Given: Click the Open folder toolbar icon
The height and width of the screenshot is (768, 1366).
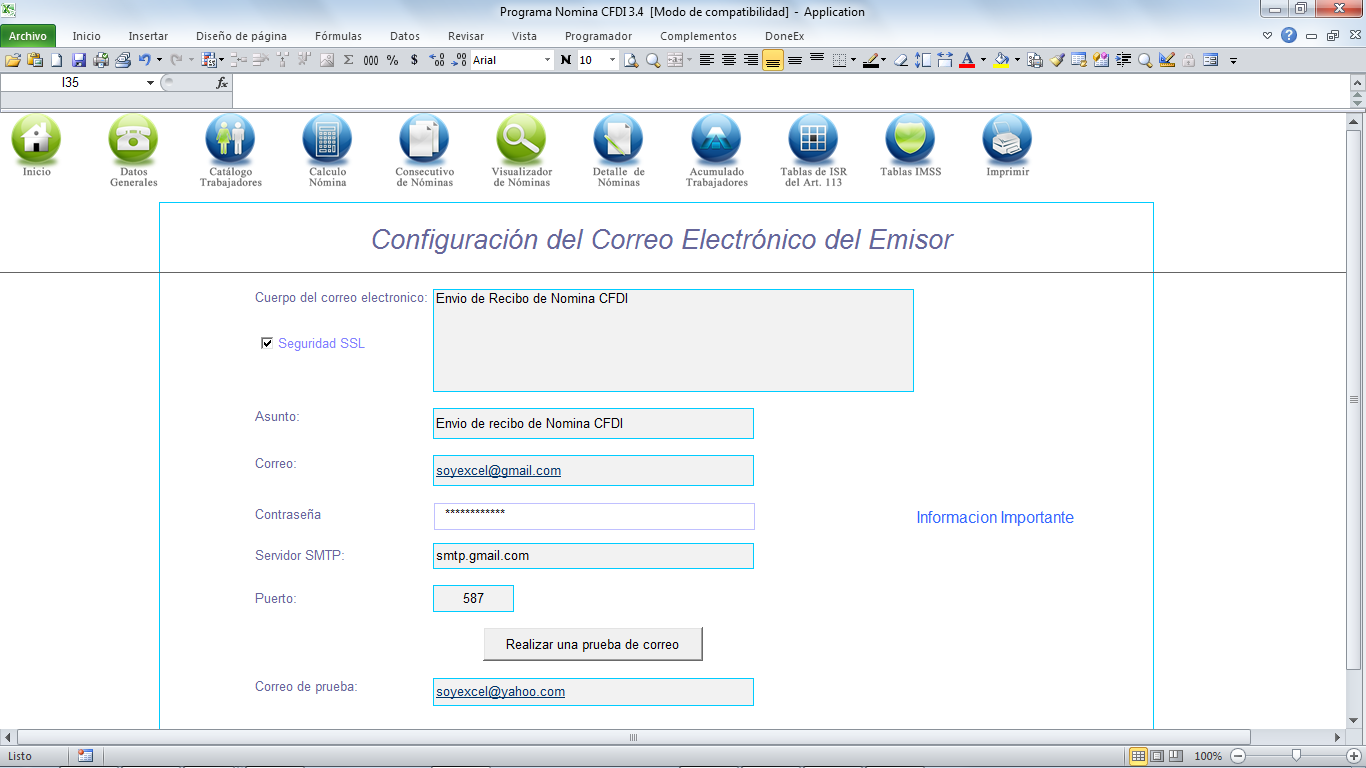Looking at the screenshot, I should pyautogui.click(x=13, y=60).
